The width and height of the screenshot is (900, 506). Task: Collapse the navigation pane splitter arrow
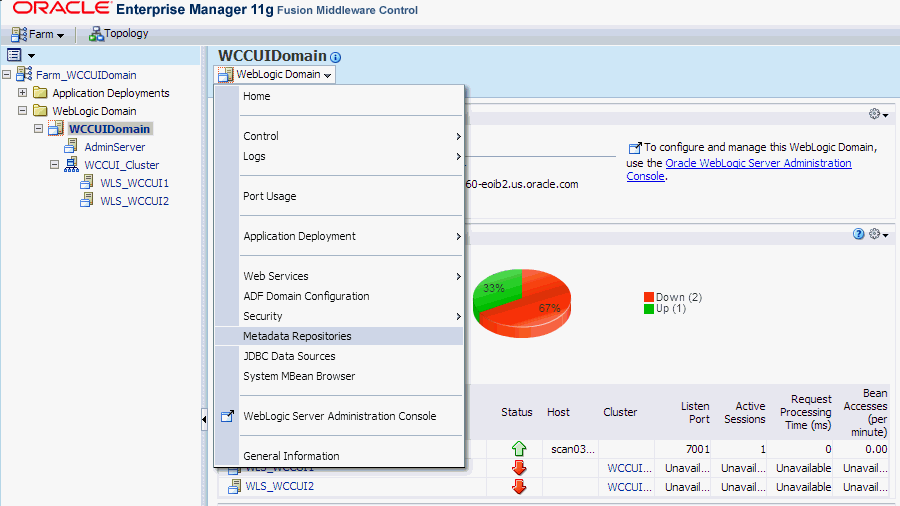click(204, 419)
